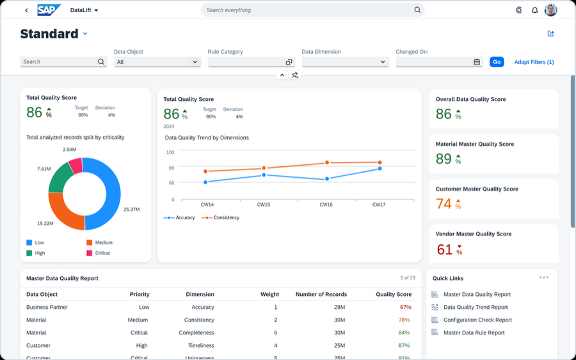Image resolution: width=576 pixels, height=360 pixels.
Task: Open the Master Data Quality Report quick link
Action: coord(477,294)
